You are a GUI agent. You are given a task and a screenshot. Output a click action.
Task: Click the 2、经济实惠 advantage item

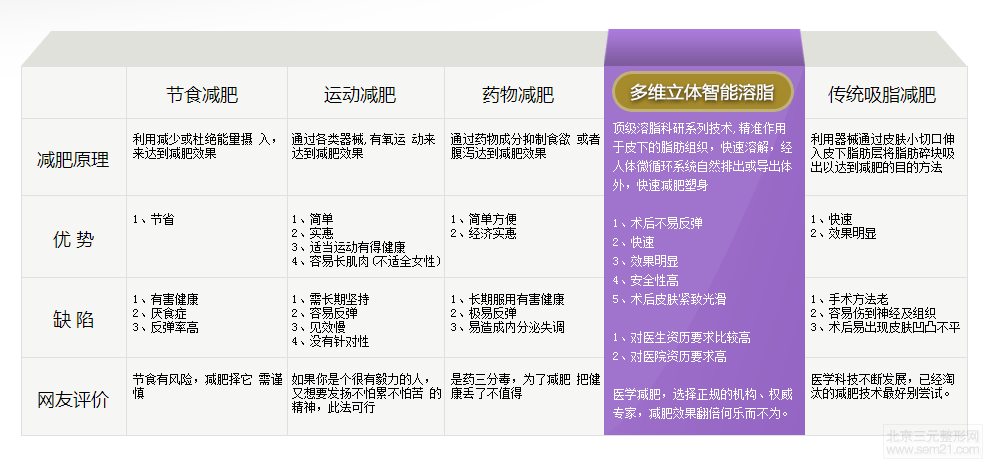(483, 233)
